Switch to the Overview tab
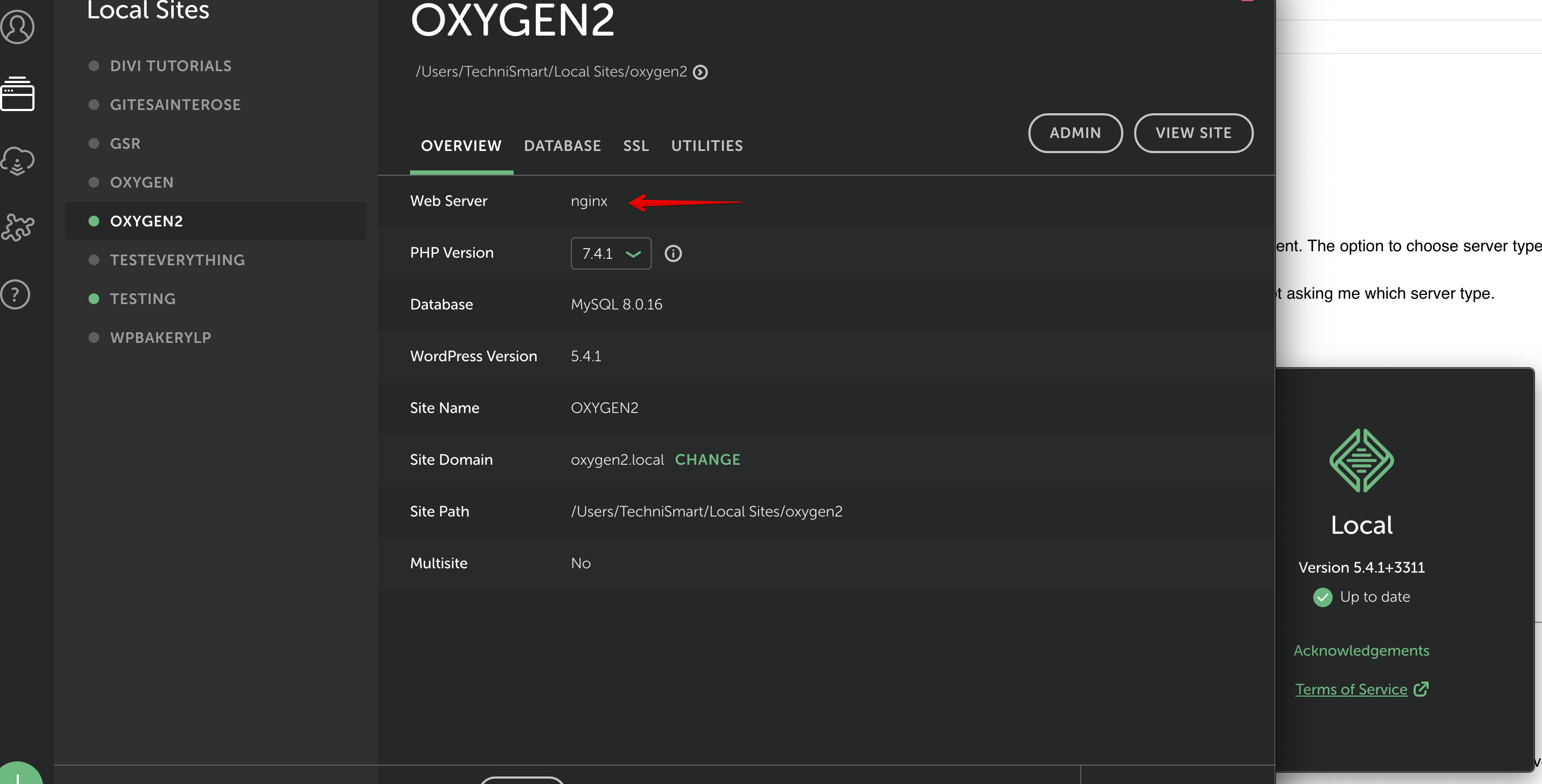Screen dimensions: 1542x784 tap(461, 146)
